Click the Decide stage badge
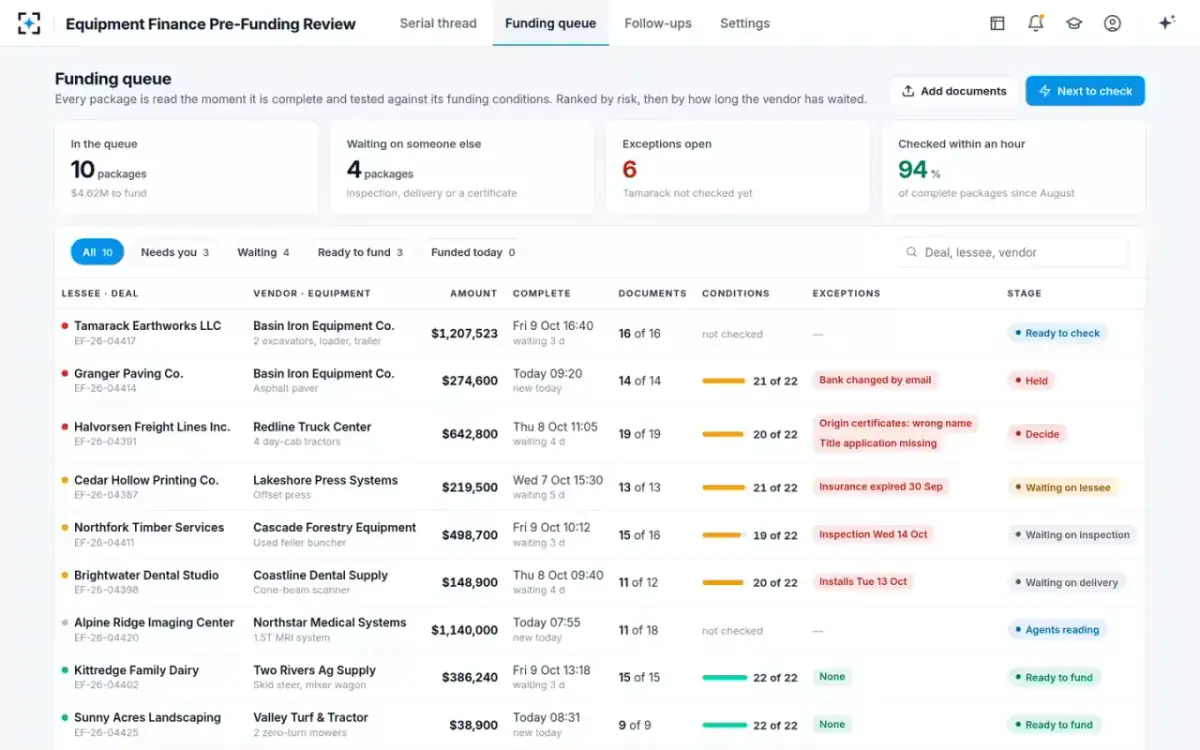 click(1037, 434)
